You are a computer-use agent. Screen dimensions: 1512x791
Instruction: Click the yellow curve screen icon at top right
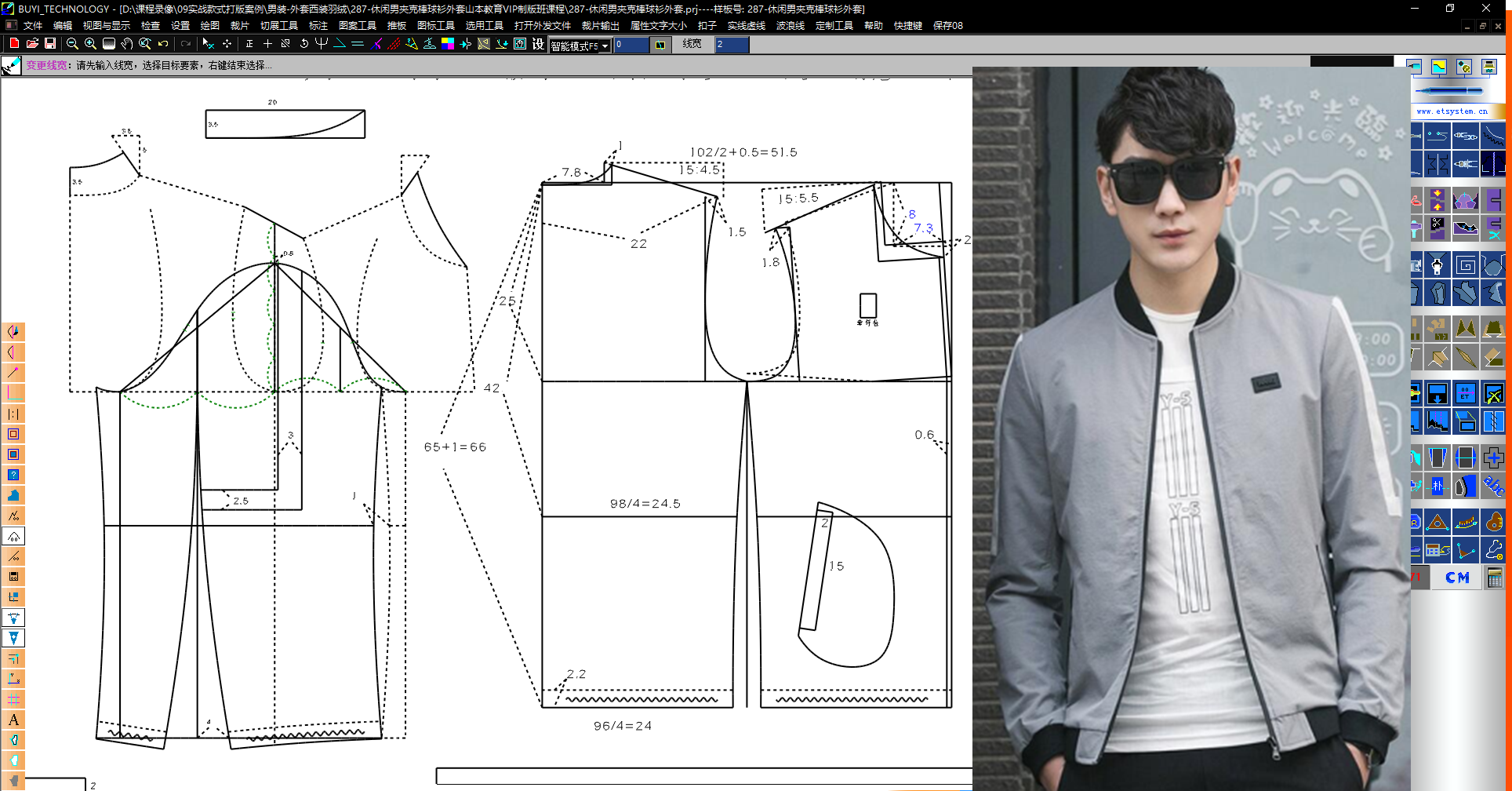point(1438,67)
